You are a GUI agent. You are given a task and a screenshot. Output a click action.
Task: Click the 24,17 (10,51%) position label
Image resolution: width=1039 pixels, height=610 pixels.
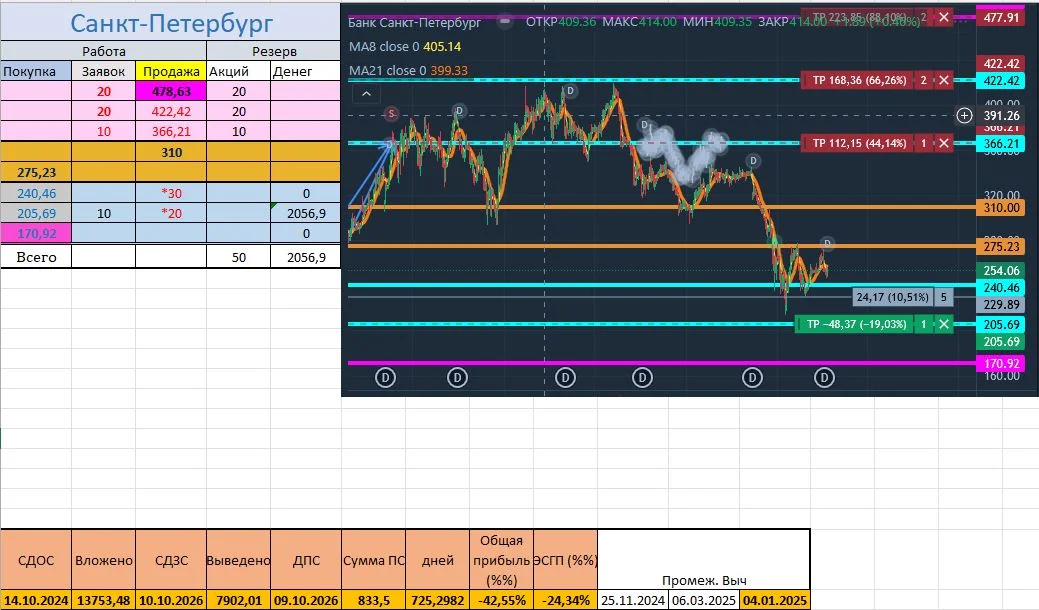point(893,297)
